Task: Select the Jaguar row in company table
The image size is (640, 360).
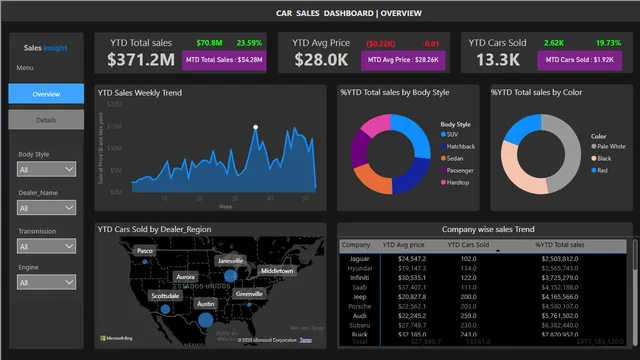Action: [483, 259]
